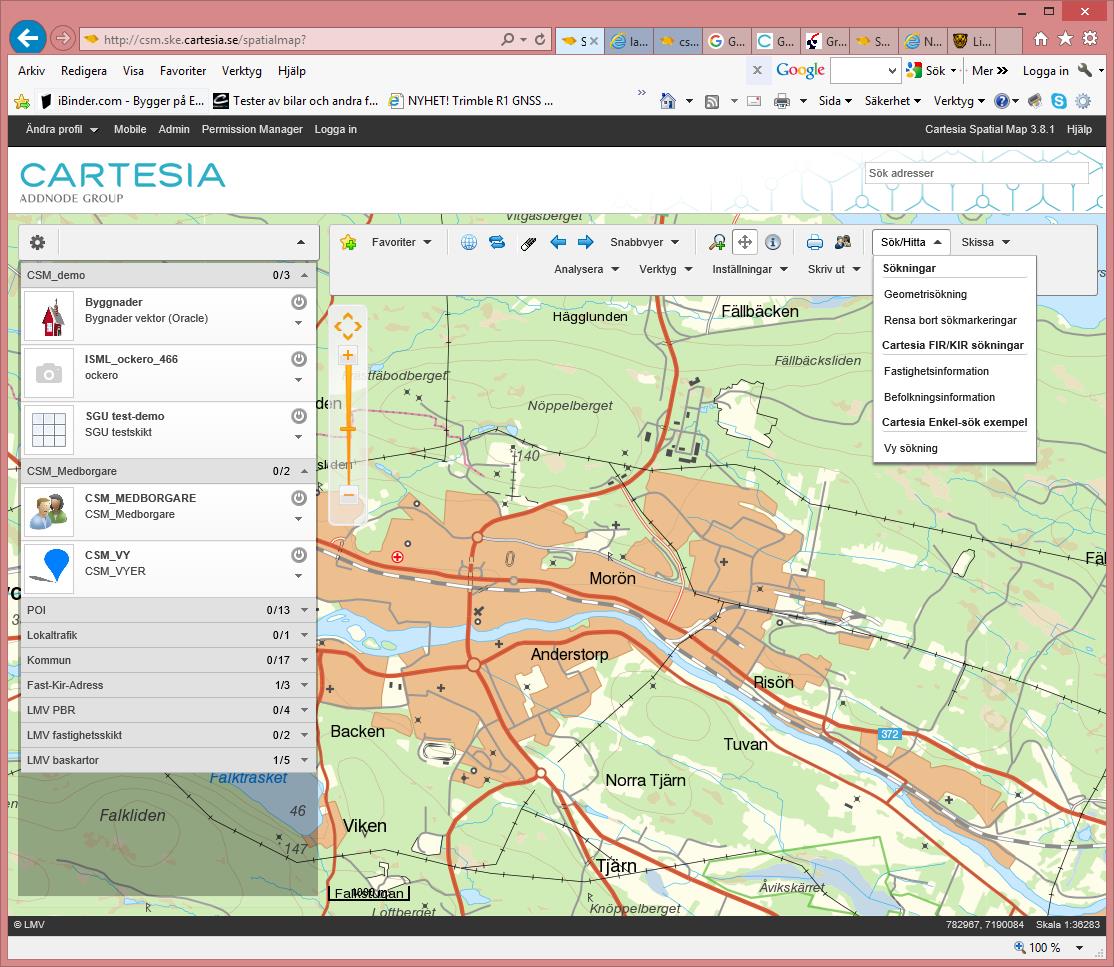Screen dimensions: 1114x967
Task: Select the measure ruler tool
Action: [528, 243]
